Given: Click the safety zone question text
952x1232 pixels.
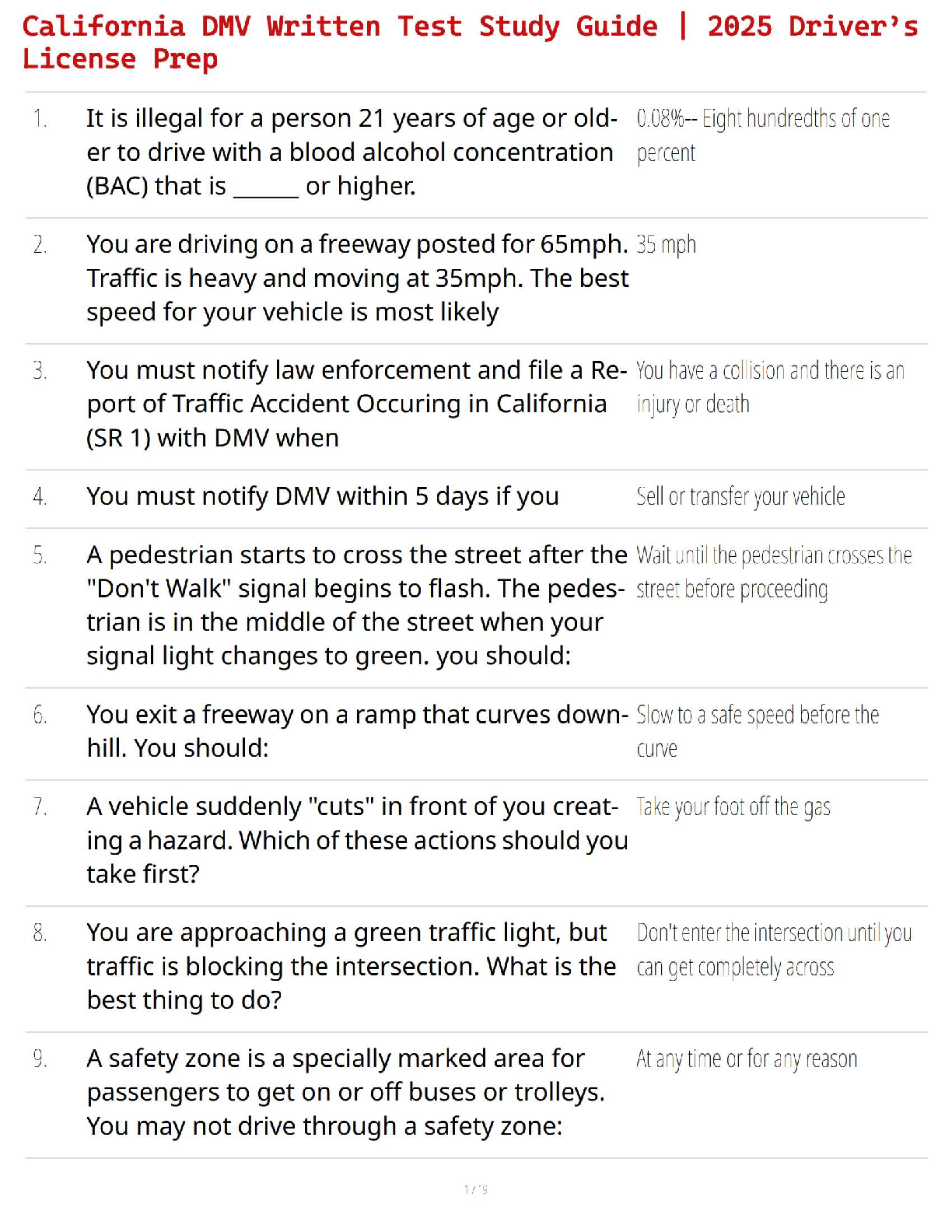Looking at the screenshot, I should (x=346, y=1092).
